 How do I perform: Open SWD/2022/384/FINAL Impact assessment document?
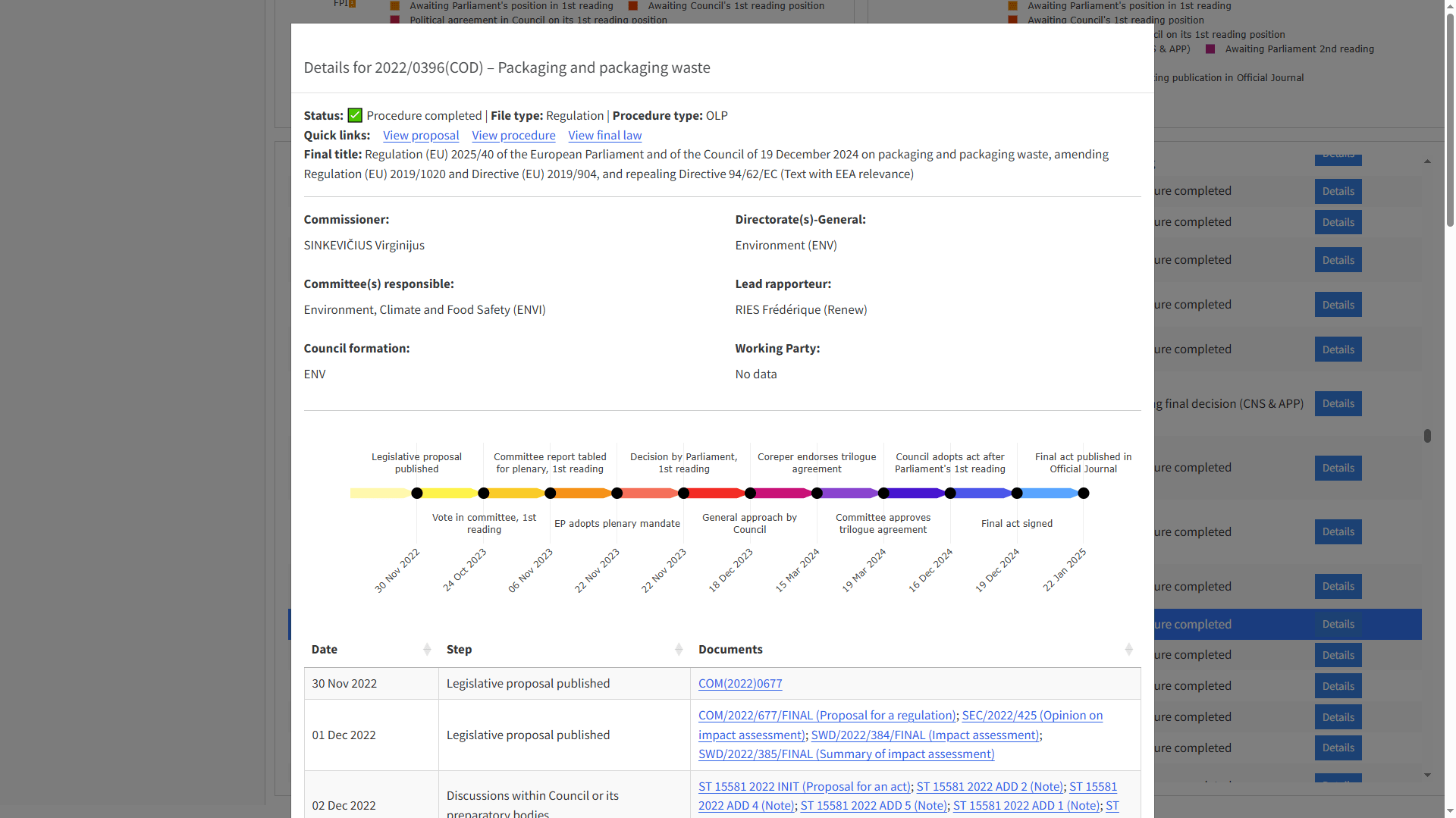(x=924, y=735)
